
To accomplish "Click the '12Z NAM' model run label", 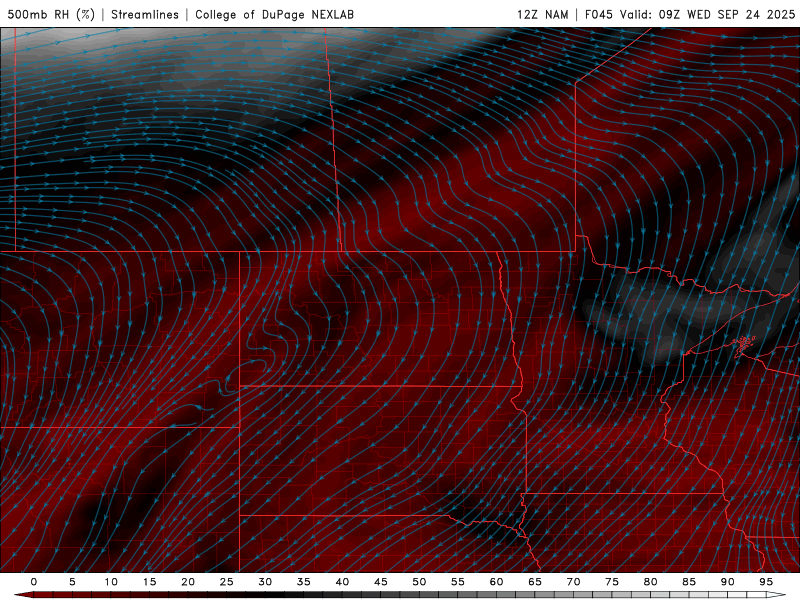I will 543,14.
